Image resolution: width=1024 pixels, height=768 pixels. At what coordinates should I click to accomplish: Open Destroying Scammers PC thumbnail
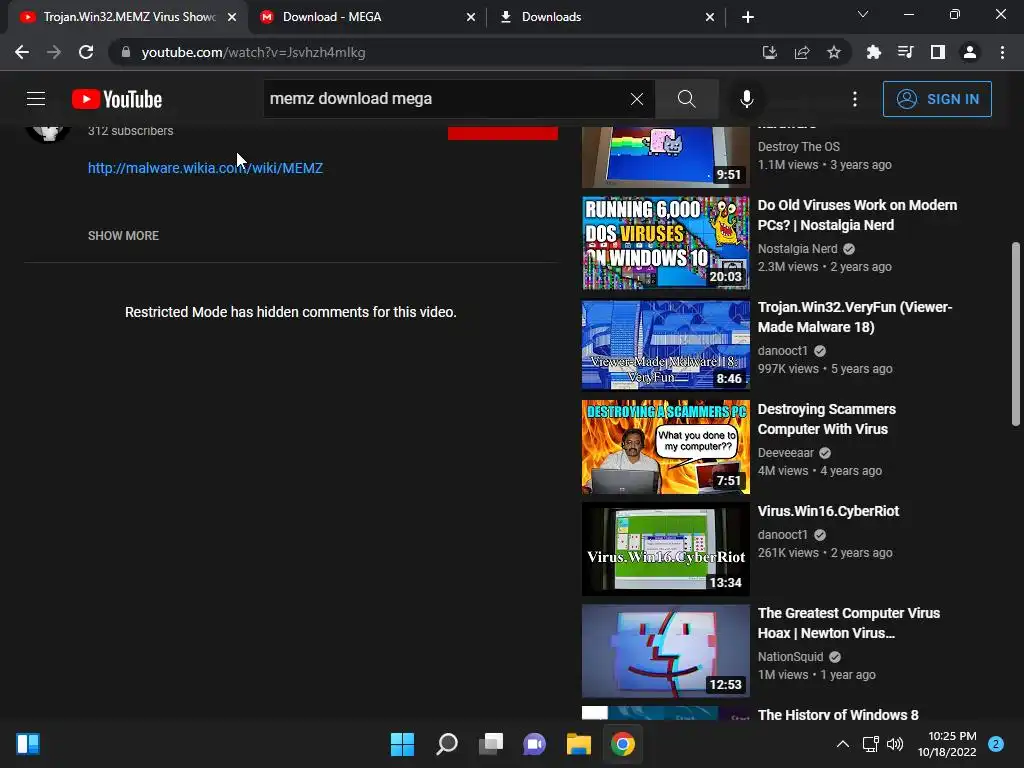tap(665, 447)
